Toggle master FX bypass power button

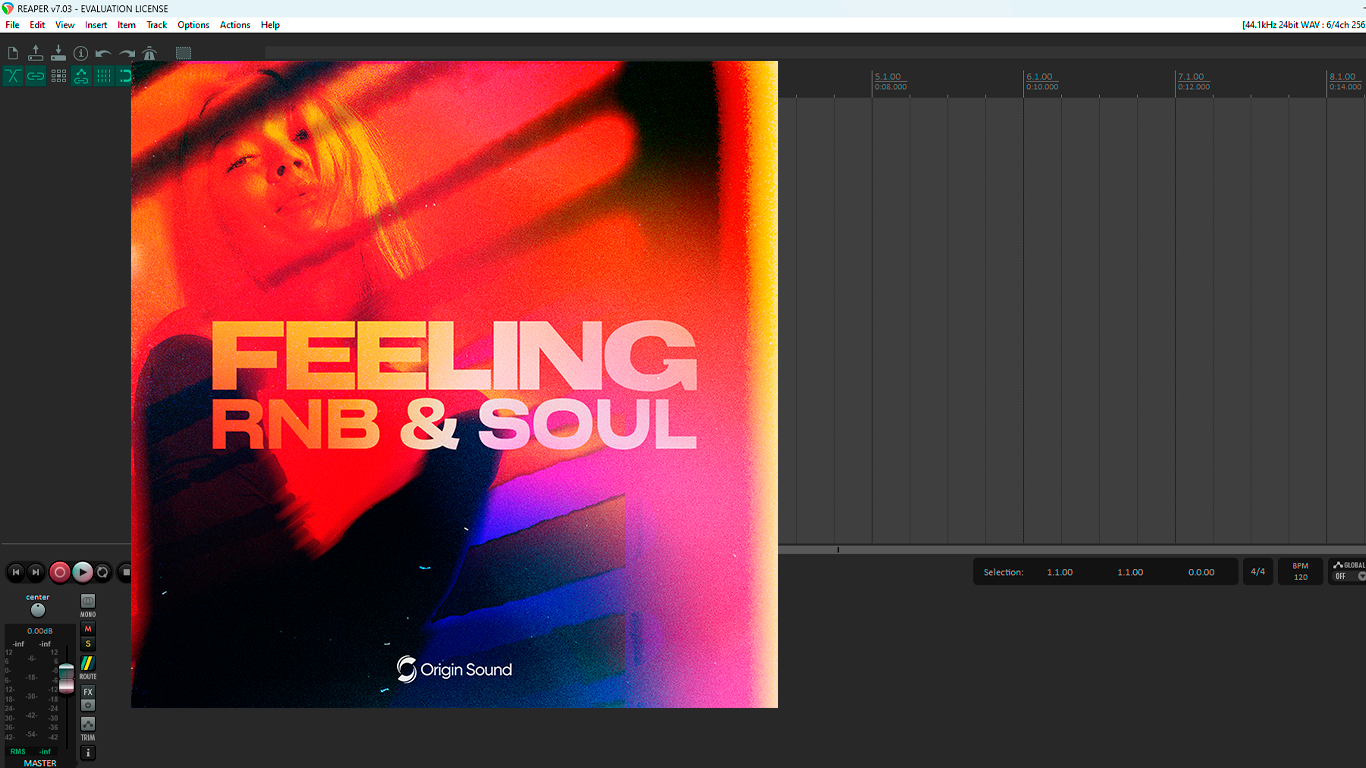click(88, 705)
